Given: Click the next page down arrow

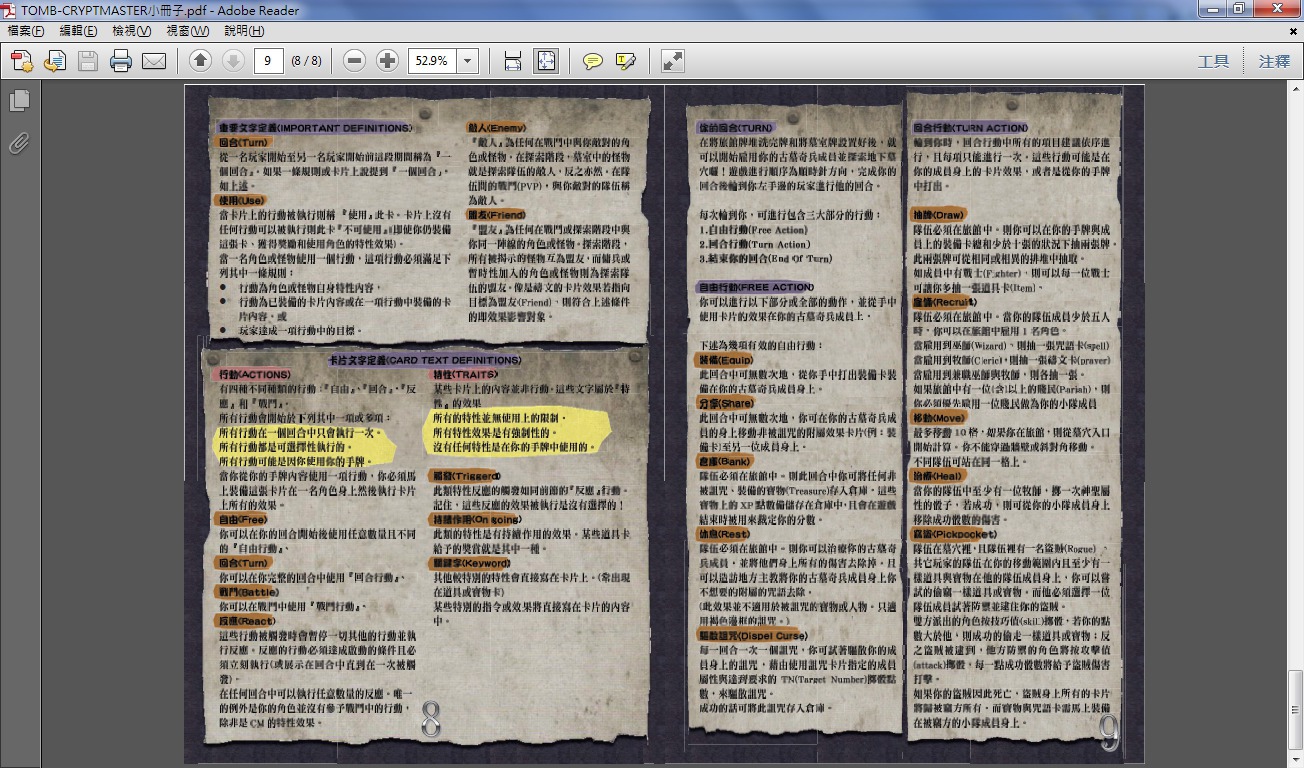Looking at the screenshot, I should pyautogui.click(x=233, y=61).
